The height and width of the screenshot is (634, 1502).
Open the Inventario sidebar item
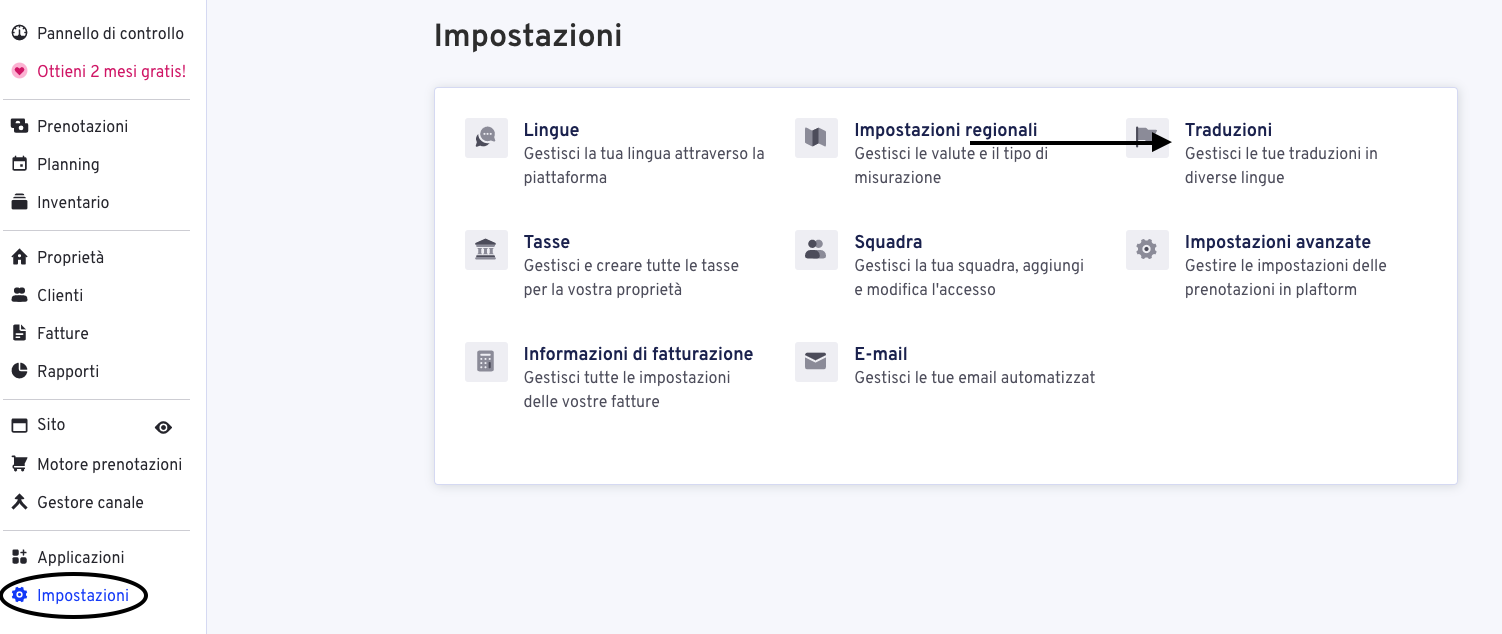(73, 203)
